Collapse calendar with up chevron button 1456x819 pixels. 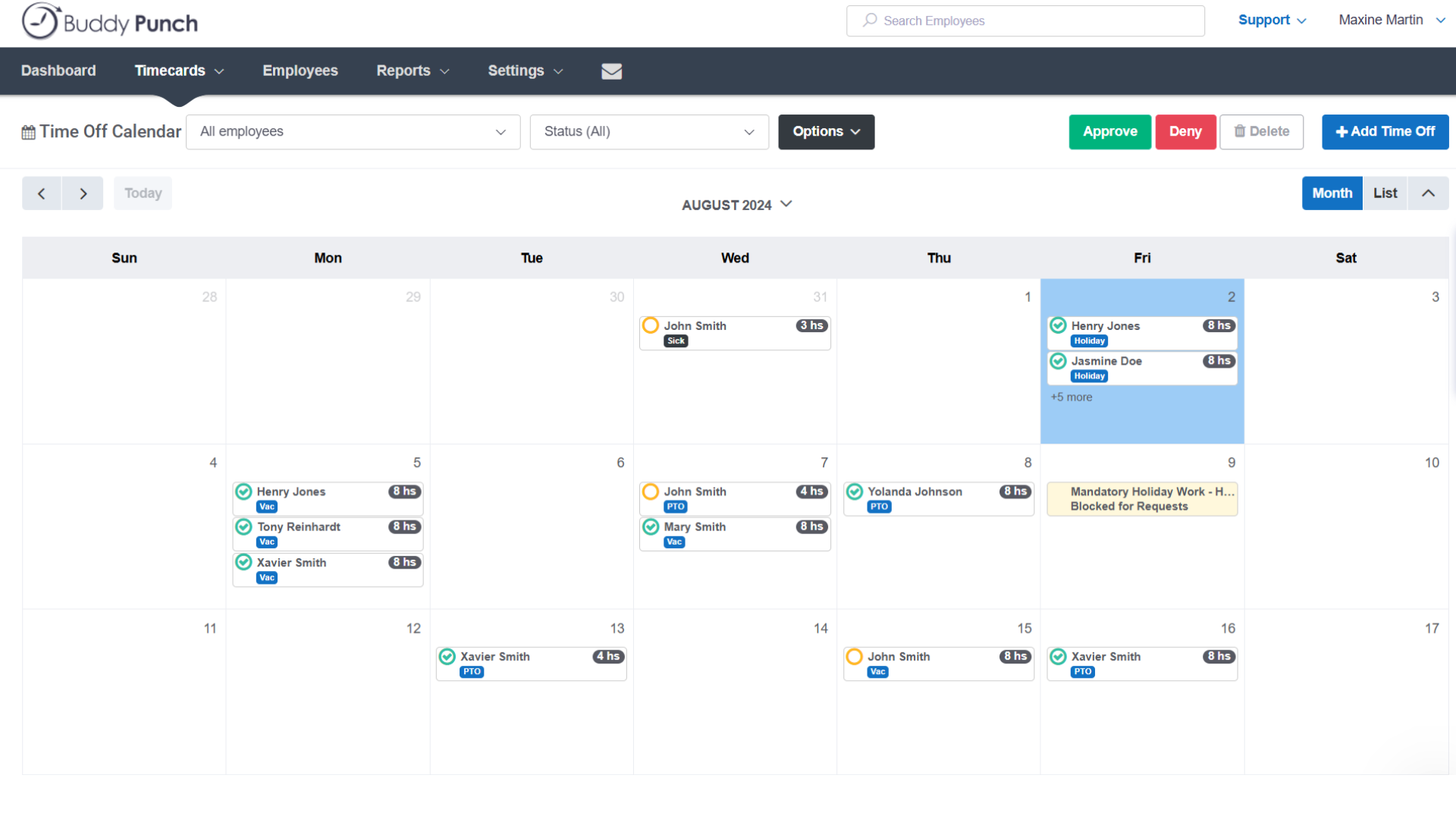tap(1428, 193)
